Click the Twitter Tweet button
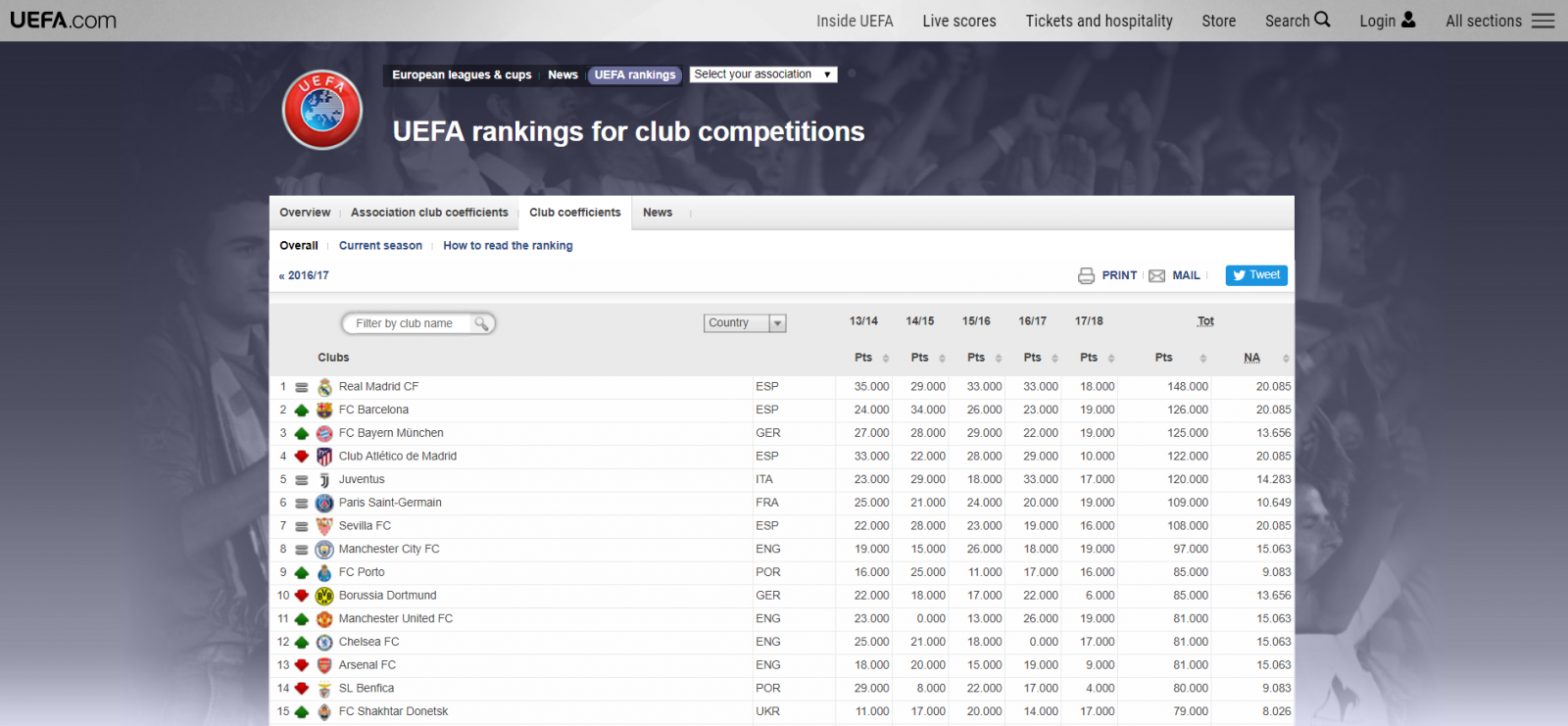The image size is (1568, 726). [1256, 275]
